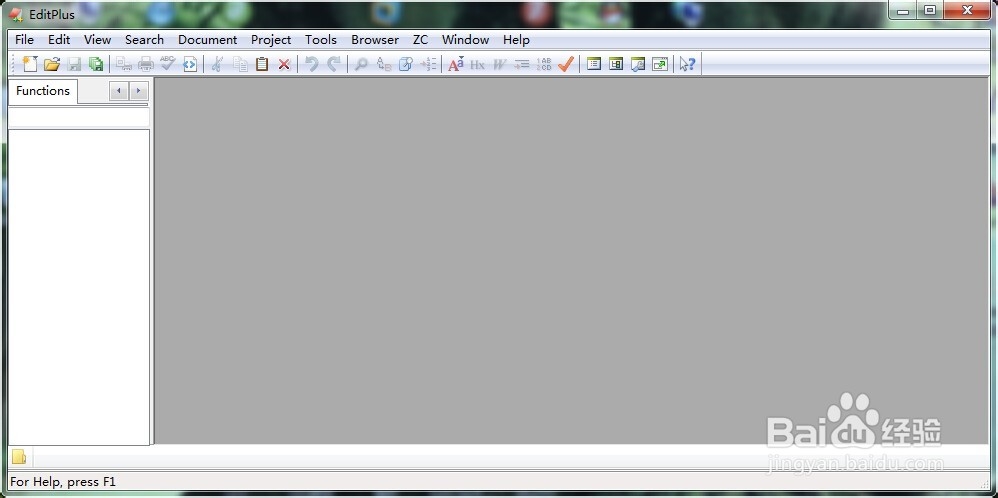Screen dimensions: 998x498
Task: Open the Help menu
Action: (x=516, y=39)
